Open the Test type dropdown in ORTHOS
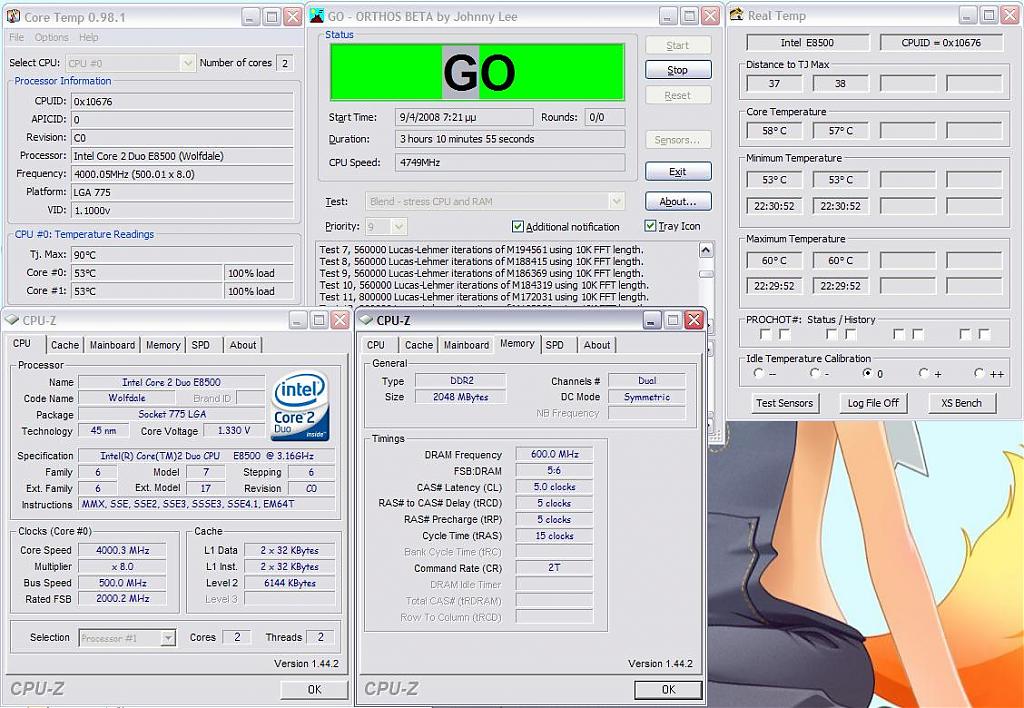 [x=616, y=201]
